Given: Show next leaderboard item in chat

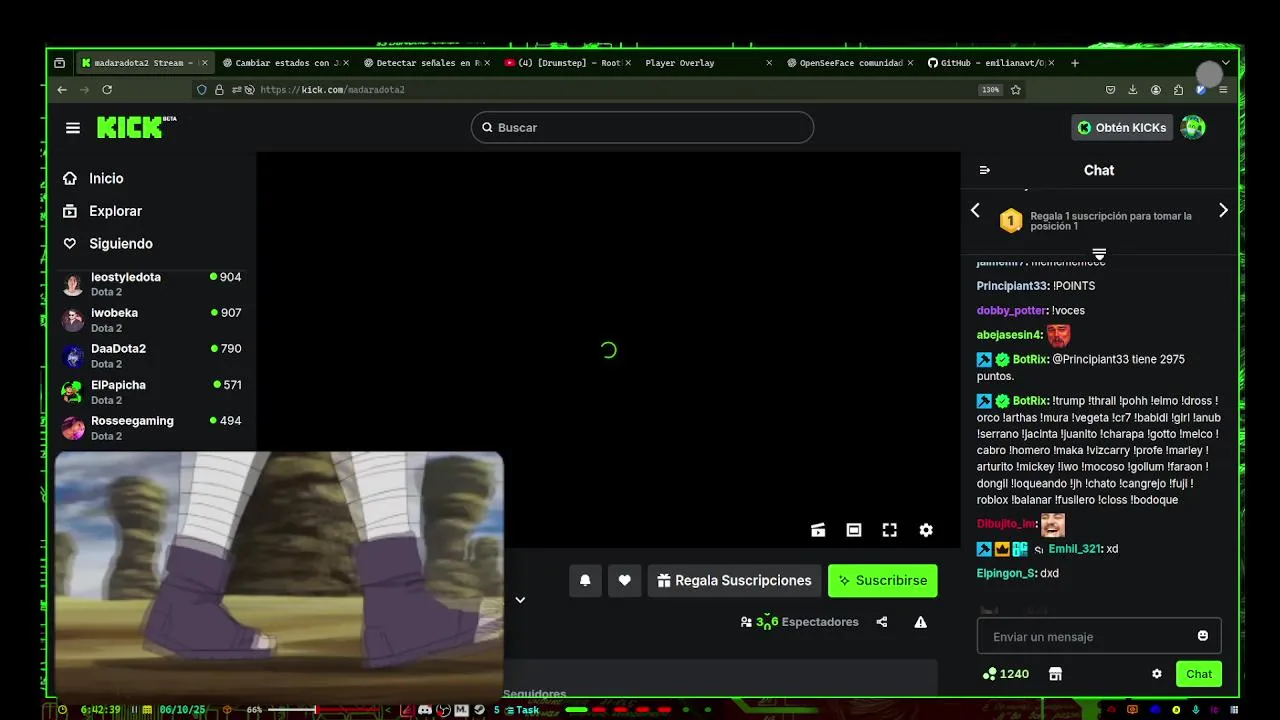Looking at the screenshot, I should 1223,210.
